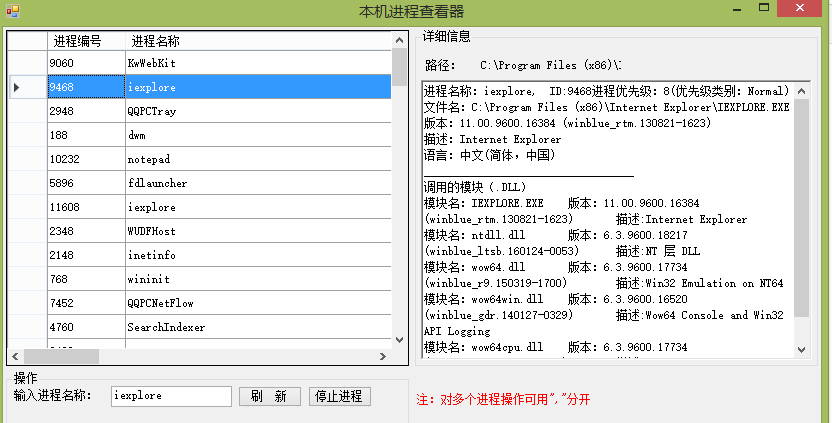Click process list scroll right arrow
The width and height of the screenshot is (832, 423).
(383, 356)
